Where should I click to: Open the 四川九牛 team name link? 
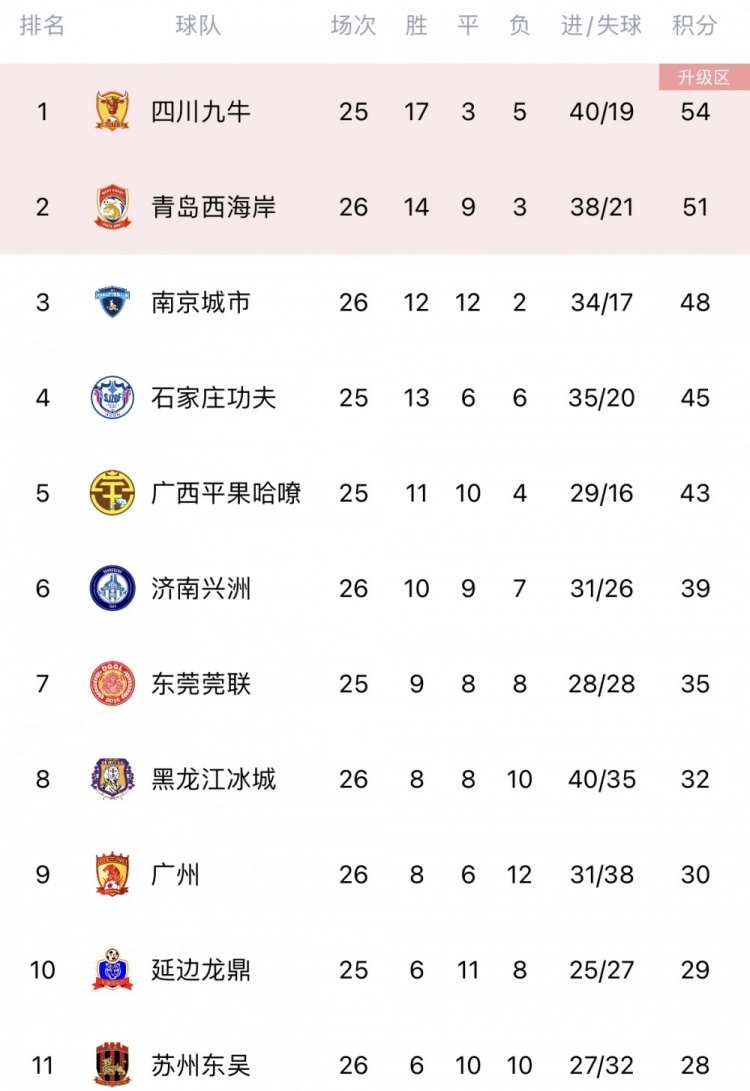coord(201,111)
